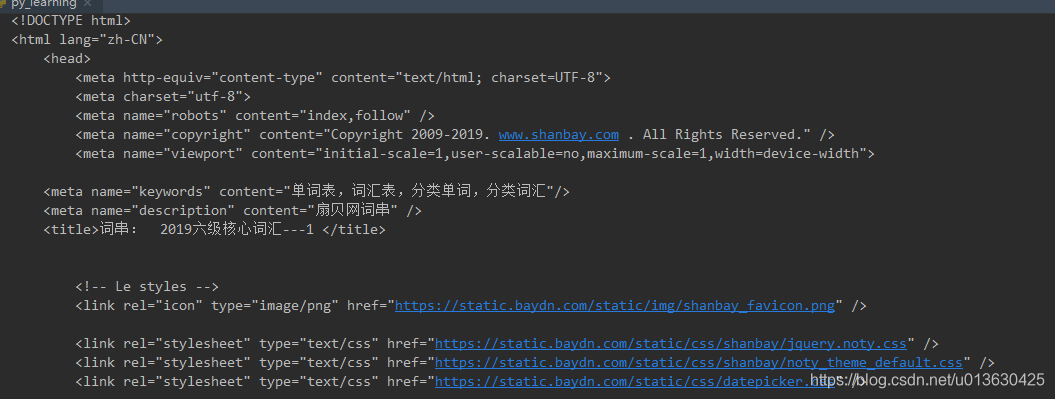Open the datepicker css URL link

click(634, 382)
